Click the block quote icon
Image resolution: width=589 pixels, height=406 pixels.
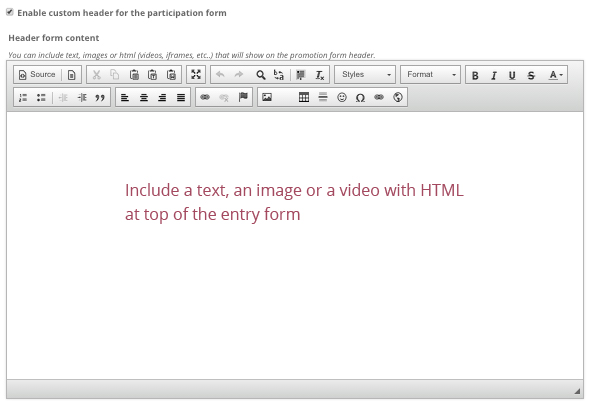(100, 98)
